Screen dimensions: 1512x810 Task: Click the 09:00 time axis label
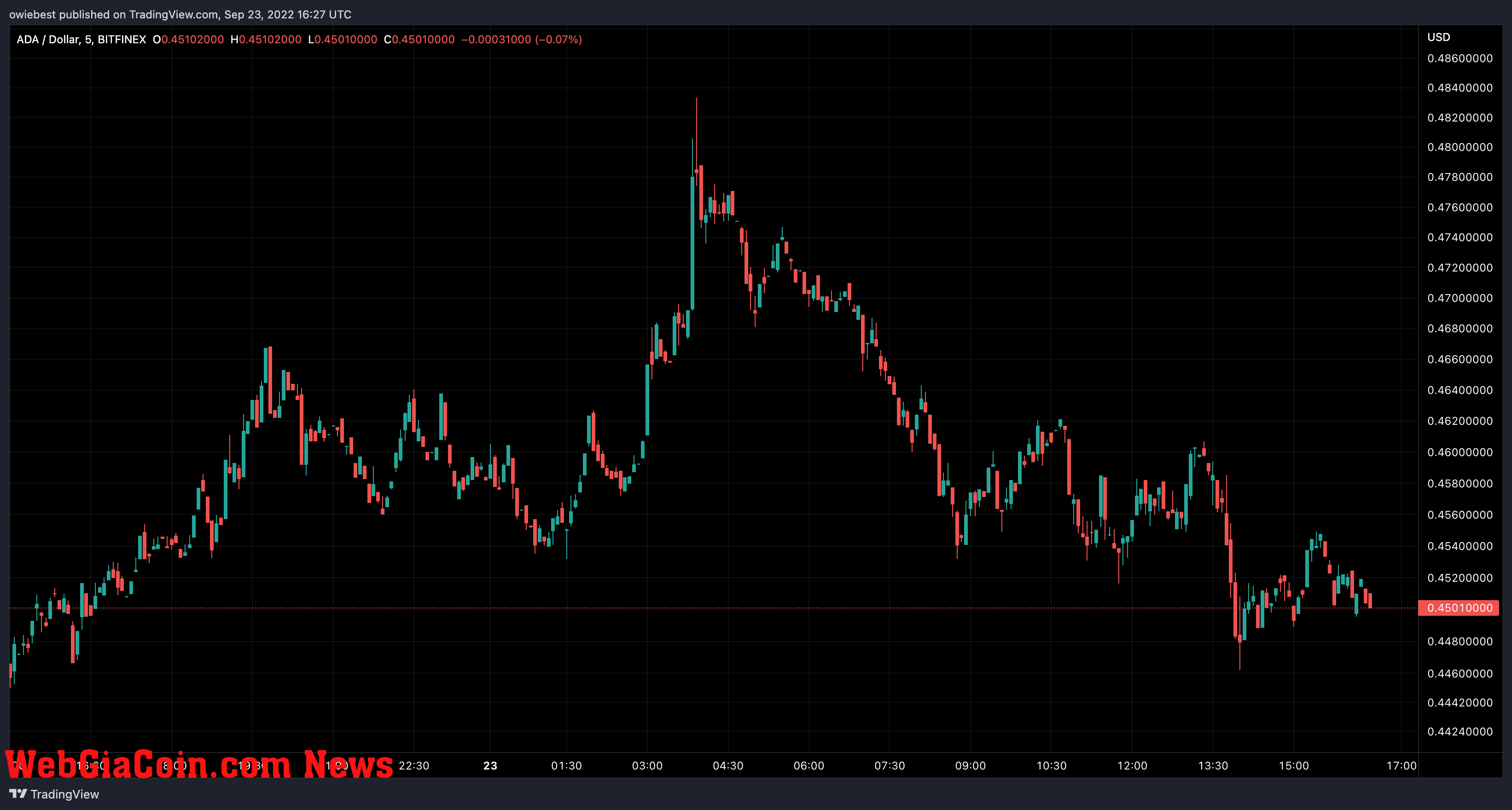tap(970, 765)
